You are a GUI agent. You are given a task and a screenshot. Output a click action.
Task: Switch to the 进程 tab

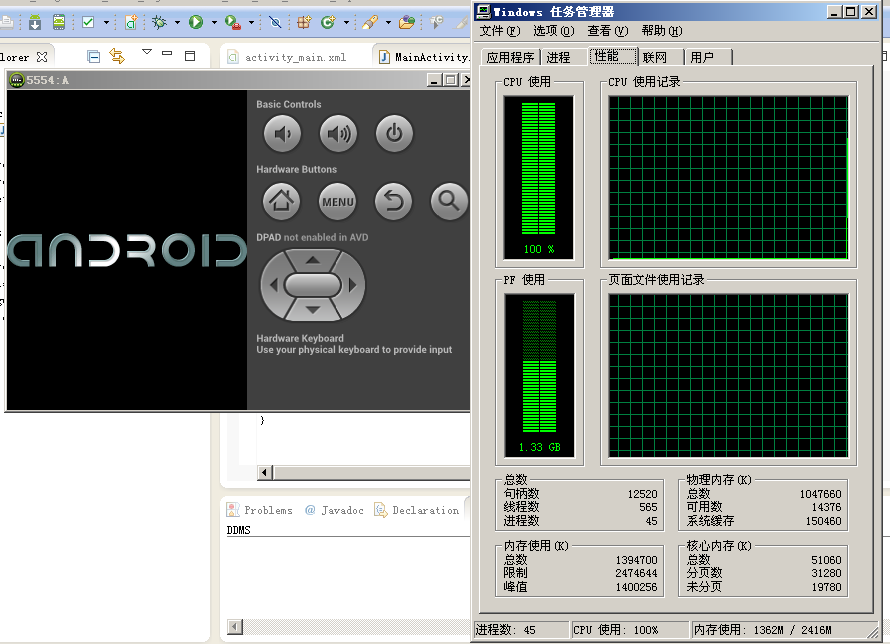click(558, 57)
